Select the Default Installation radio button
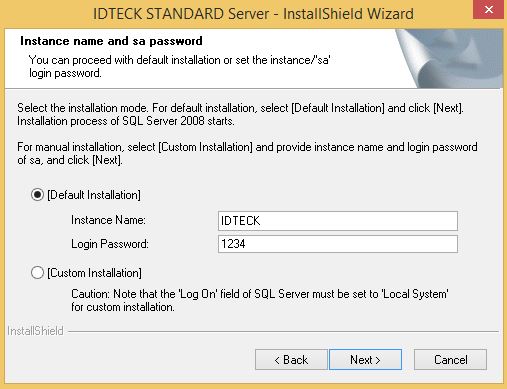 [x=37, y=195]
